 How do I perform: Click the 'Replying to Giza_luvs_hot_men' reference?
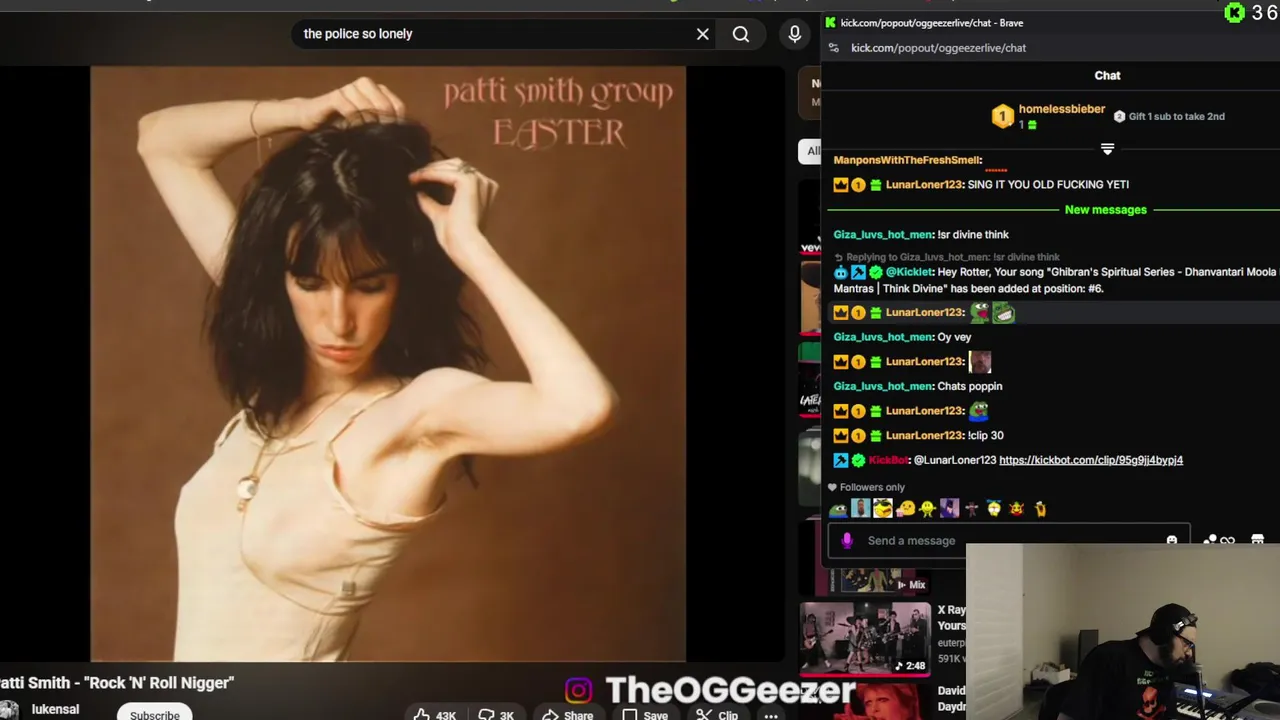pos(947,257)
